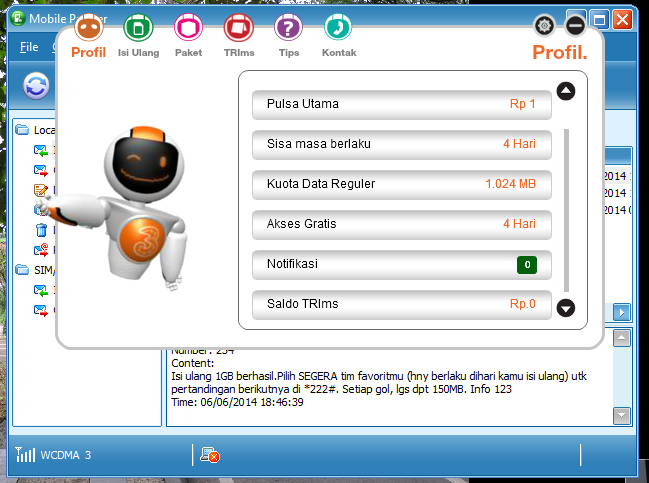Open the drafts pencil-note icon

click(41, 190)
